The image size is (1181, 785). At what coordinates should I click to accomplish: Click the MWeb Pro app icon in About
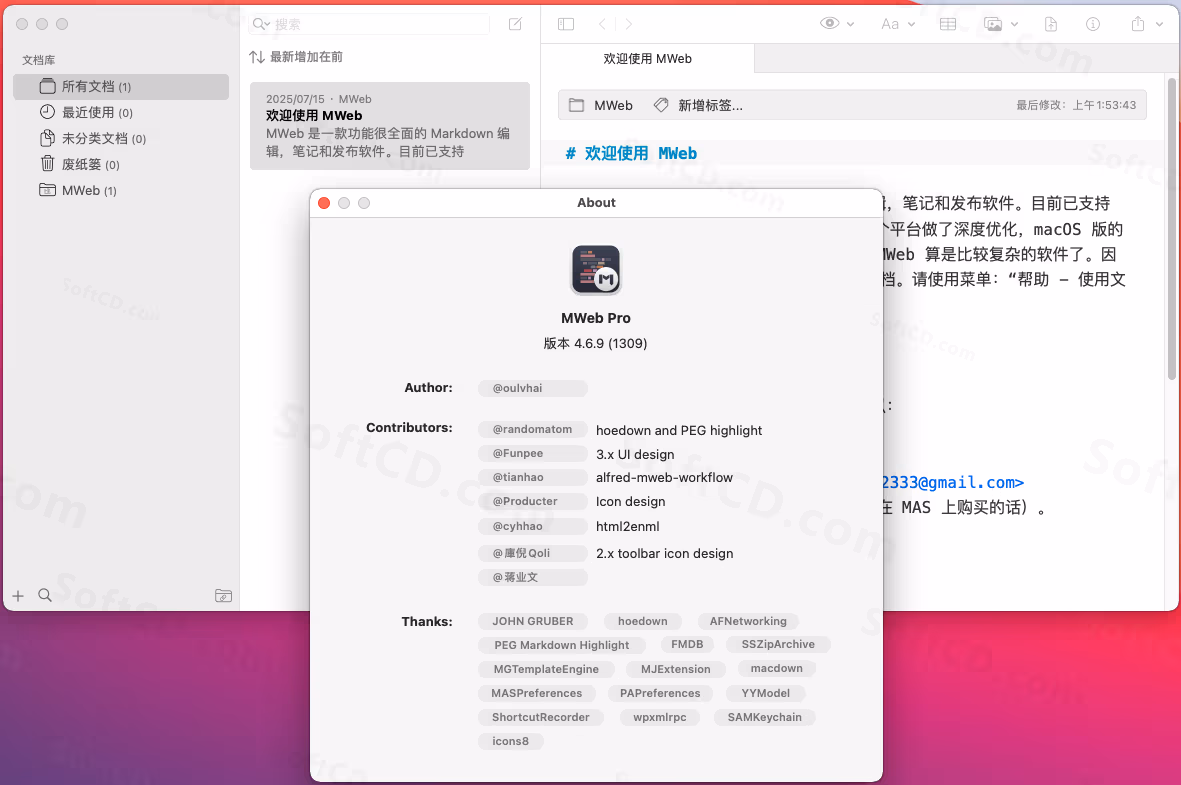(x=596, y=270)
